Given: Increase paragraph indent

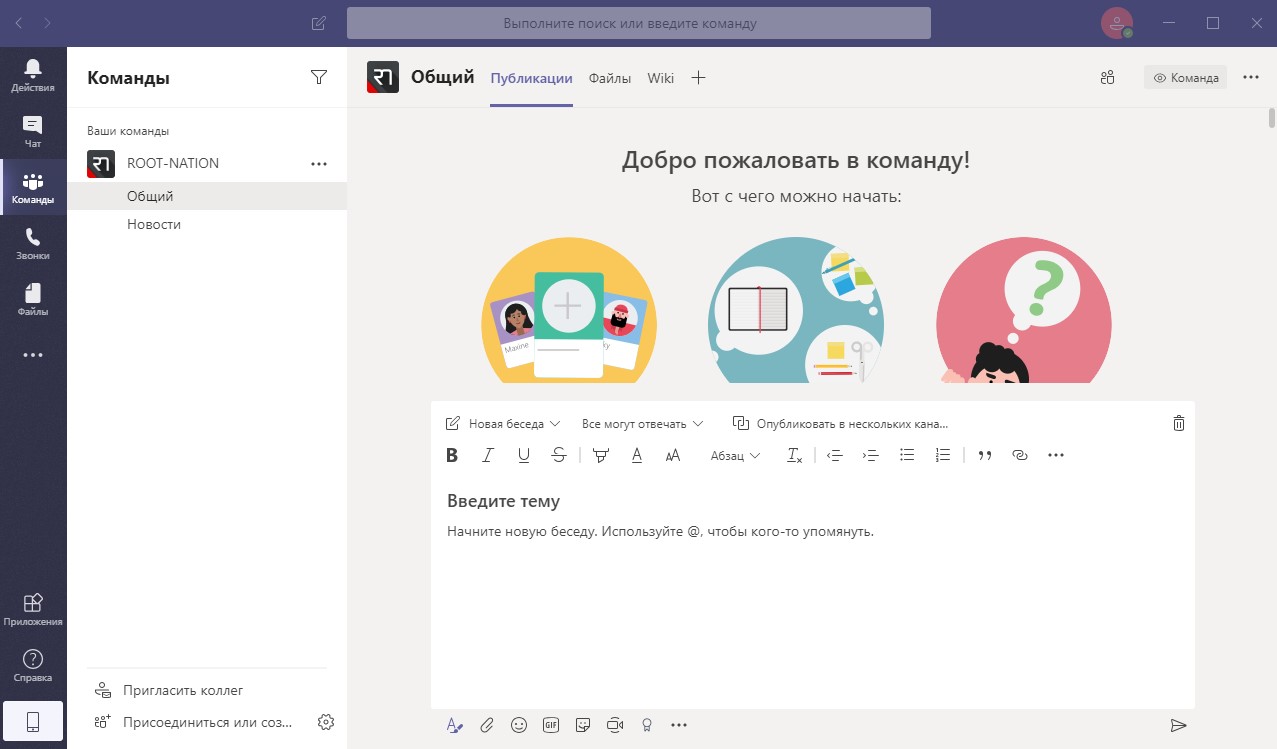Looking at the screenshot, I should tap(871, 455).
